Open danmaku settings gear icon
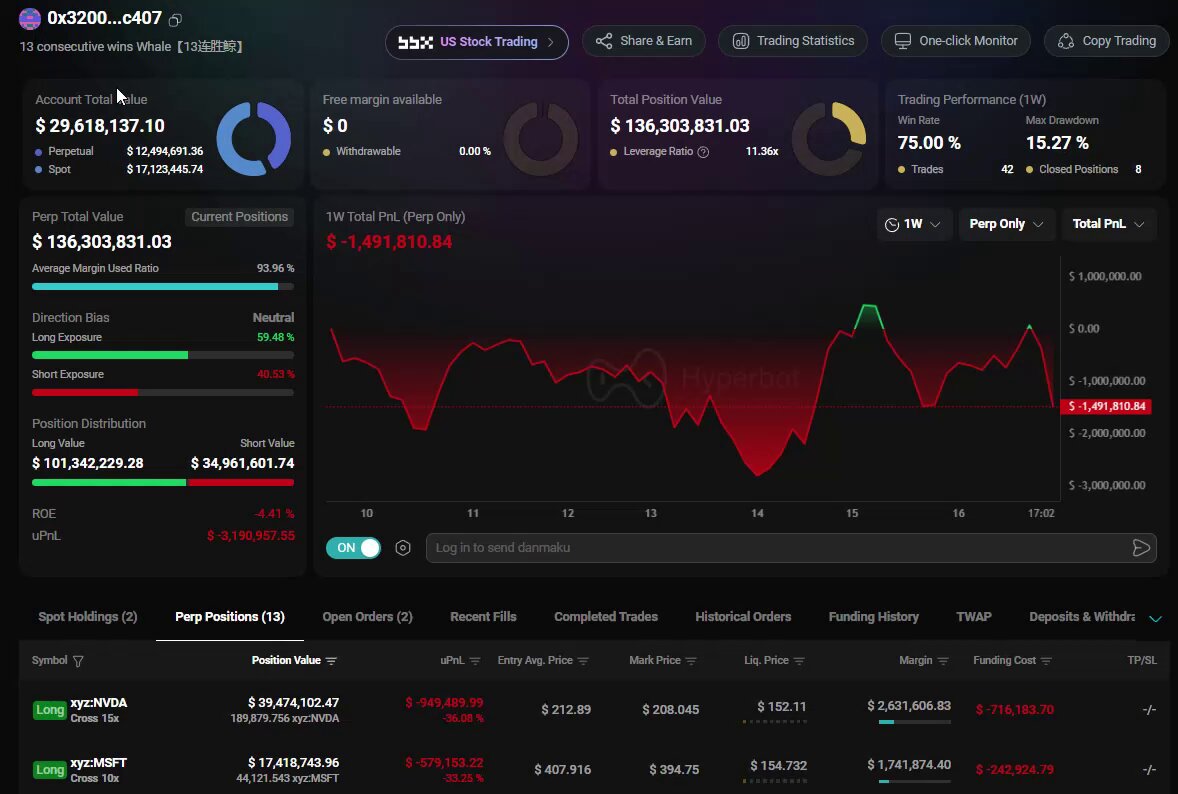 (x=403, y=548)
